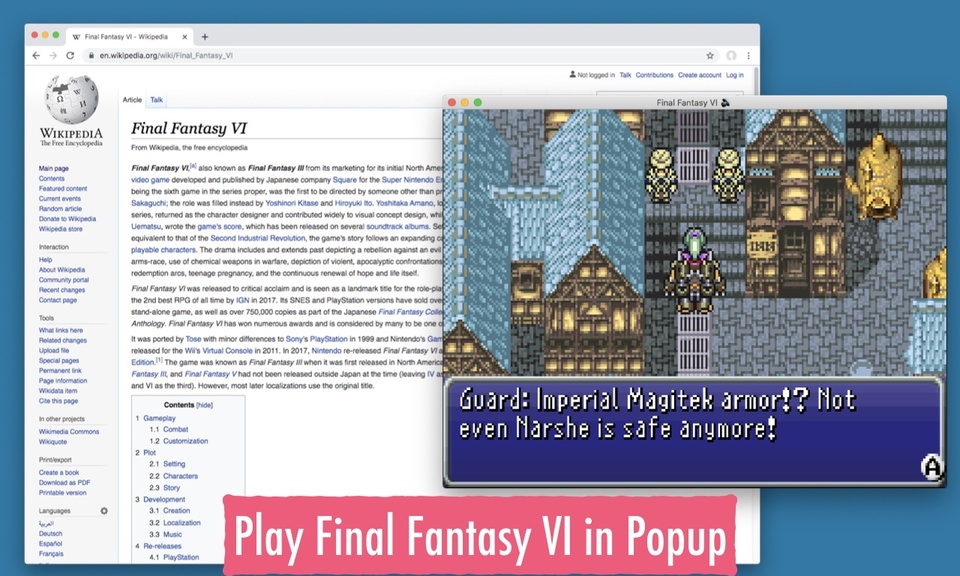
Task: Open What links here link
Action: tap(61, 330)
